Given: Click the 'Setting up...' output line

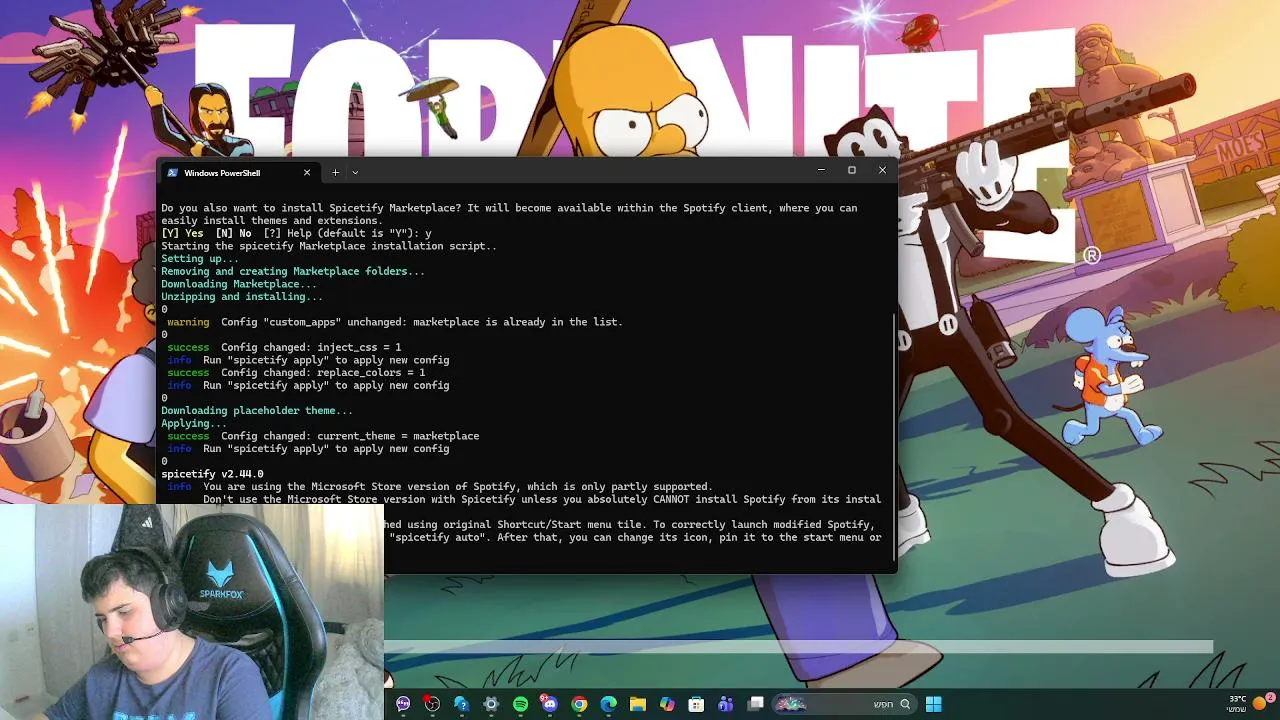Looking at the screenshot, I should [x=200, y=258].
